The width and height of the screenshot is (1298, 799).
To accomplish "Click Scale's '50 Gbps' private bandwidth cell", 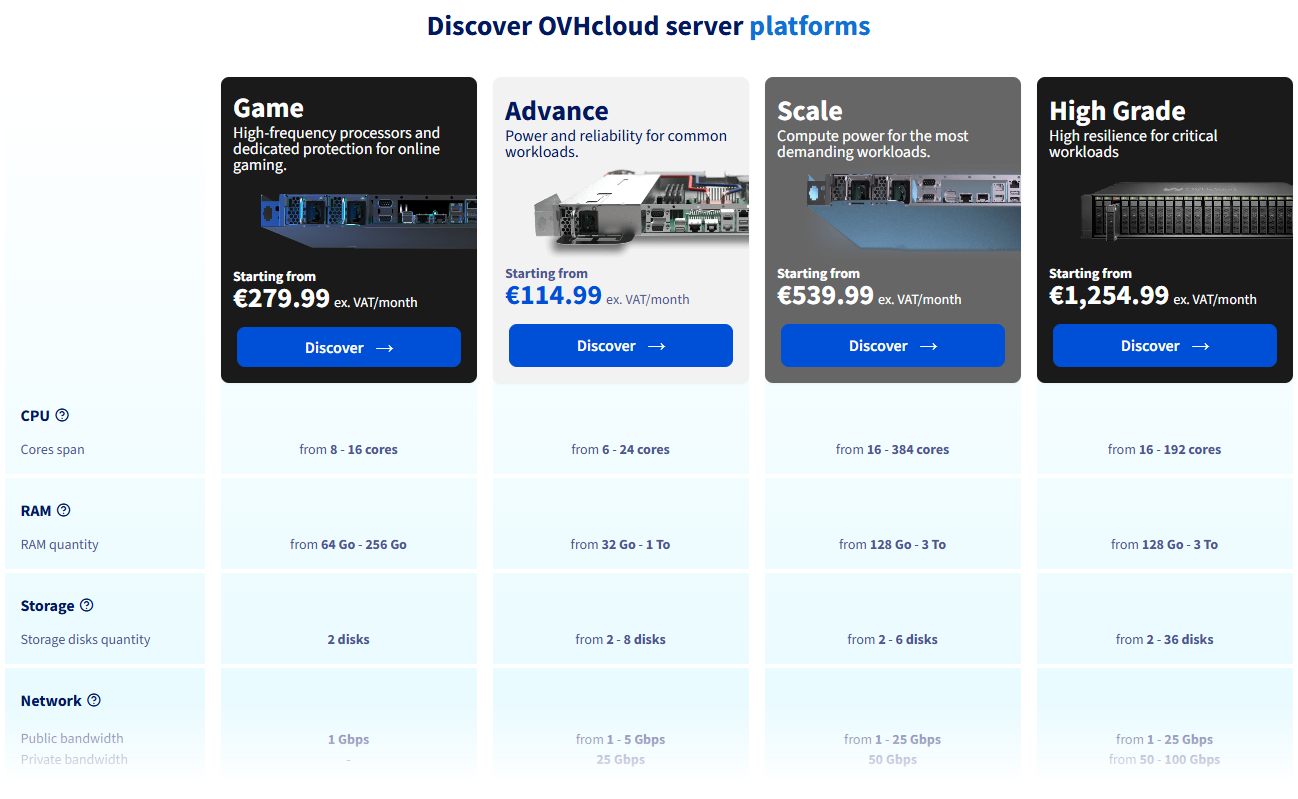I will pyautogui.click(x=893, y=760).
